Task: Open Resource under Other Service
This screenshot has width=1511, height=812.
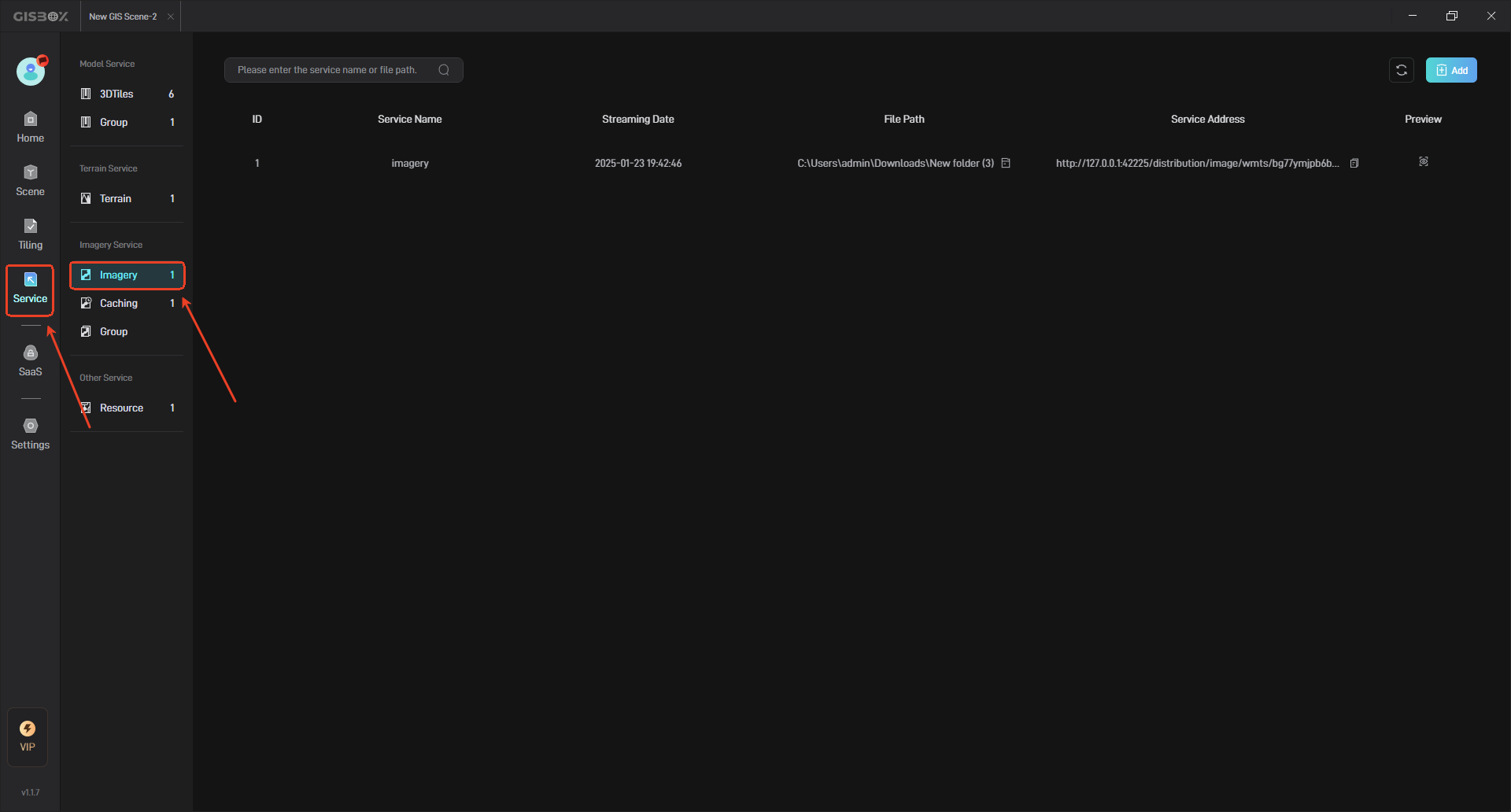Action: [x=127, y=408]
